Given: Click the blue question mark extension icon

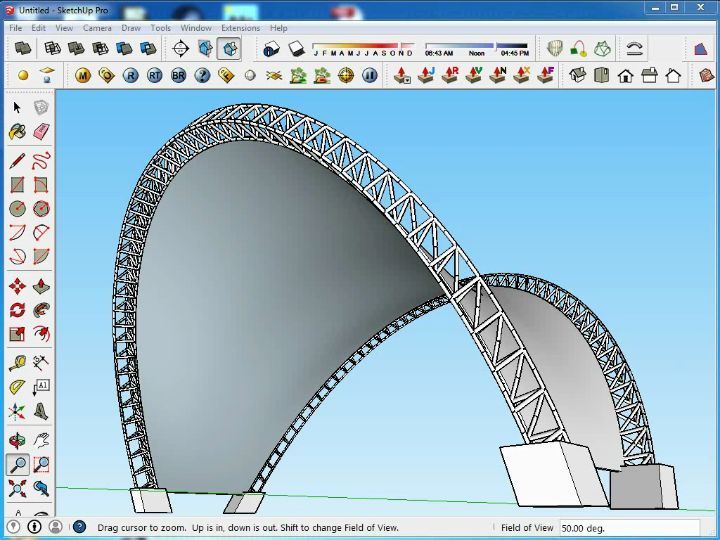Looking at the screenshot, I should [202, 75].
